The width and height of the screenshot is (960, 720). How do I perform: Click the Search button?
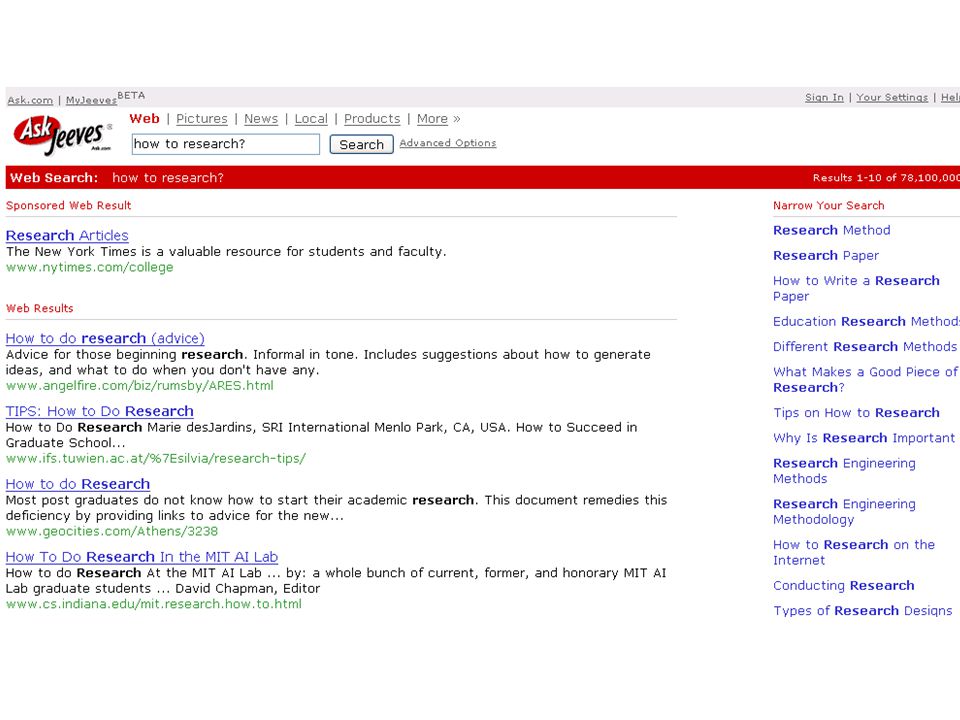click(x=361, y=144)
